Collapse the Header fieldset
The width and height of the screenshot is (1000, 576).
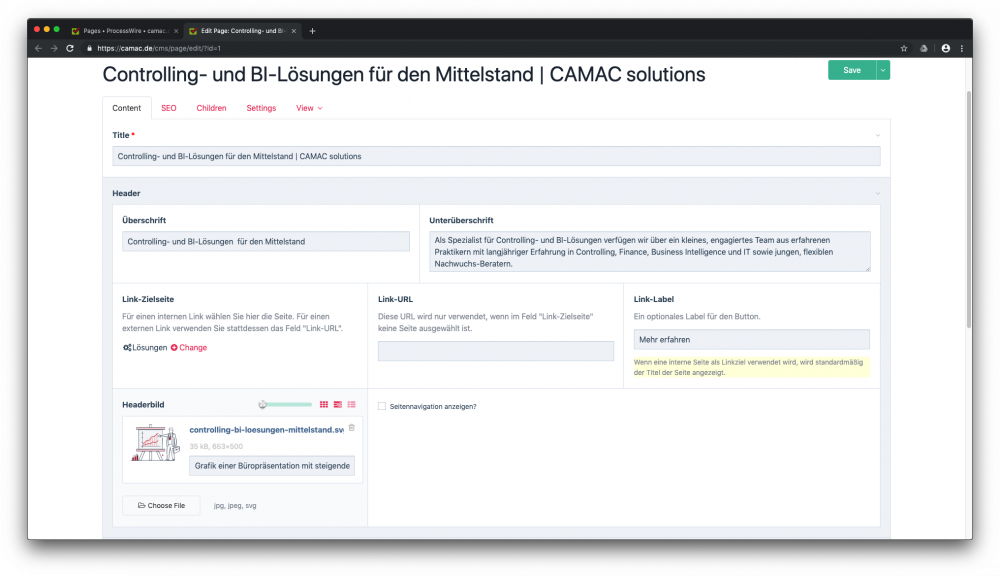tap(878, 193)
